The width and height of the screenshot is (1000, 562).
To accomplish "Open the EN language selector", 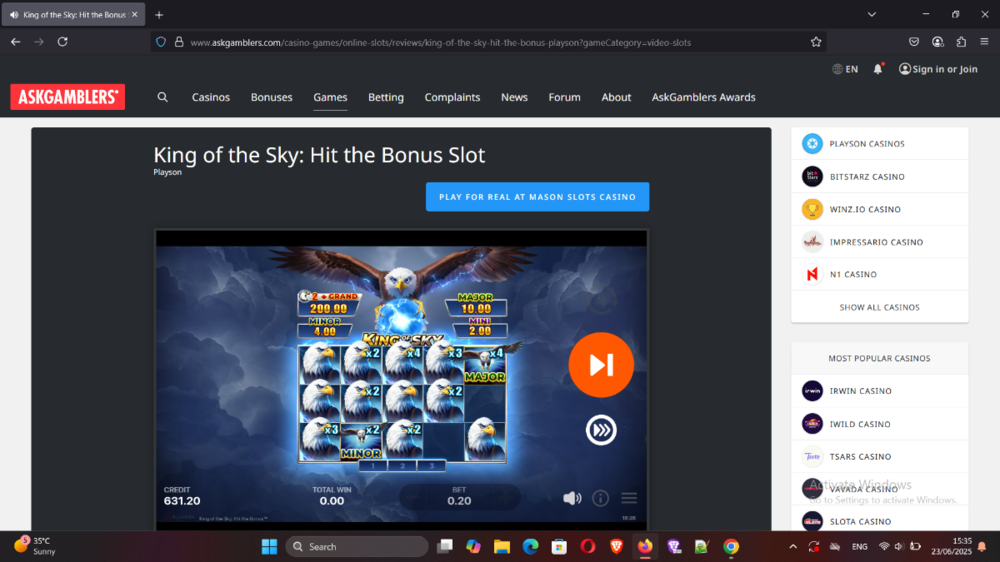I will [x=845, y=69].
